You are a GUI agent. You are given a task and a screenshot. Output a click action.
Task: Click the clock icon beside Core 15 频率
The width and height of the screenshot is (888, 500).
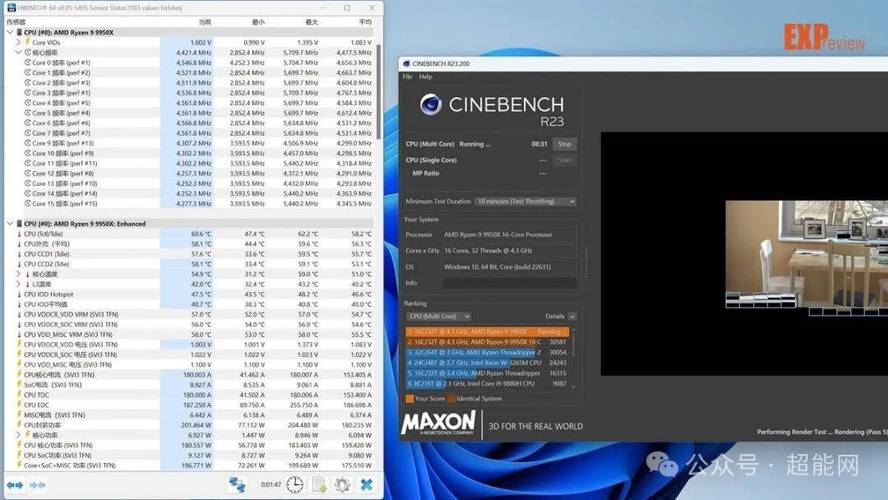pyautogui.click(x=27, y=203)
